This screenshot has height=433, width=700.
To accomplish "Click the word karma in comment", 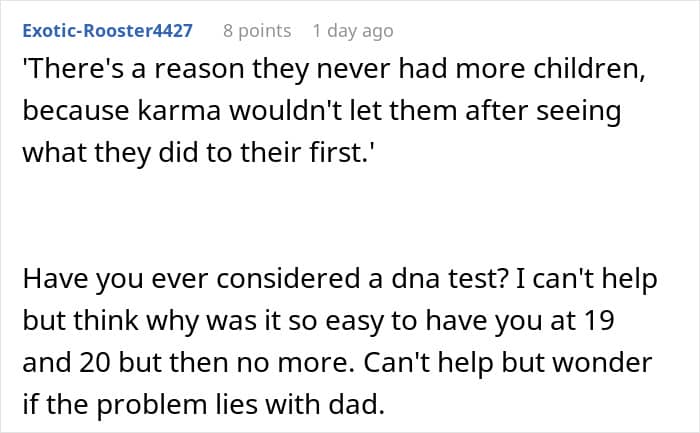I will click(x=179, y=111).
